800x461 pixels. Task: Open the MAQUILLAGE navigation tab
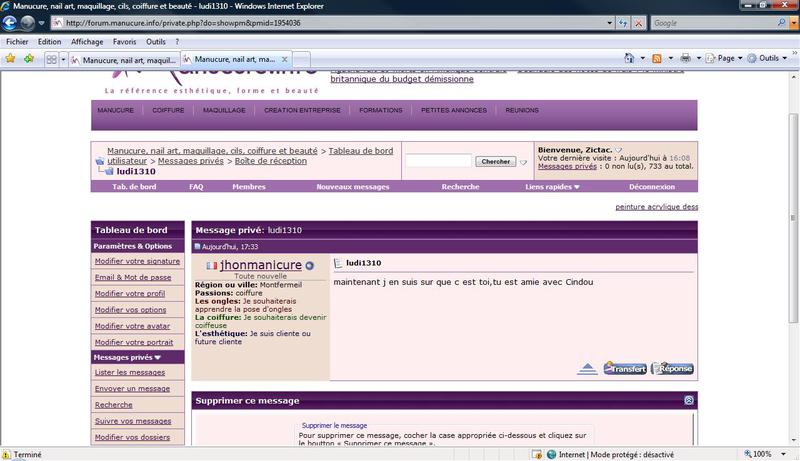[x=223, y=112]
